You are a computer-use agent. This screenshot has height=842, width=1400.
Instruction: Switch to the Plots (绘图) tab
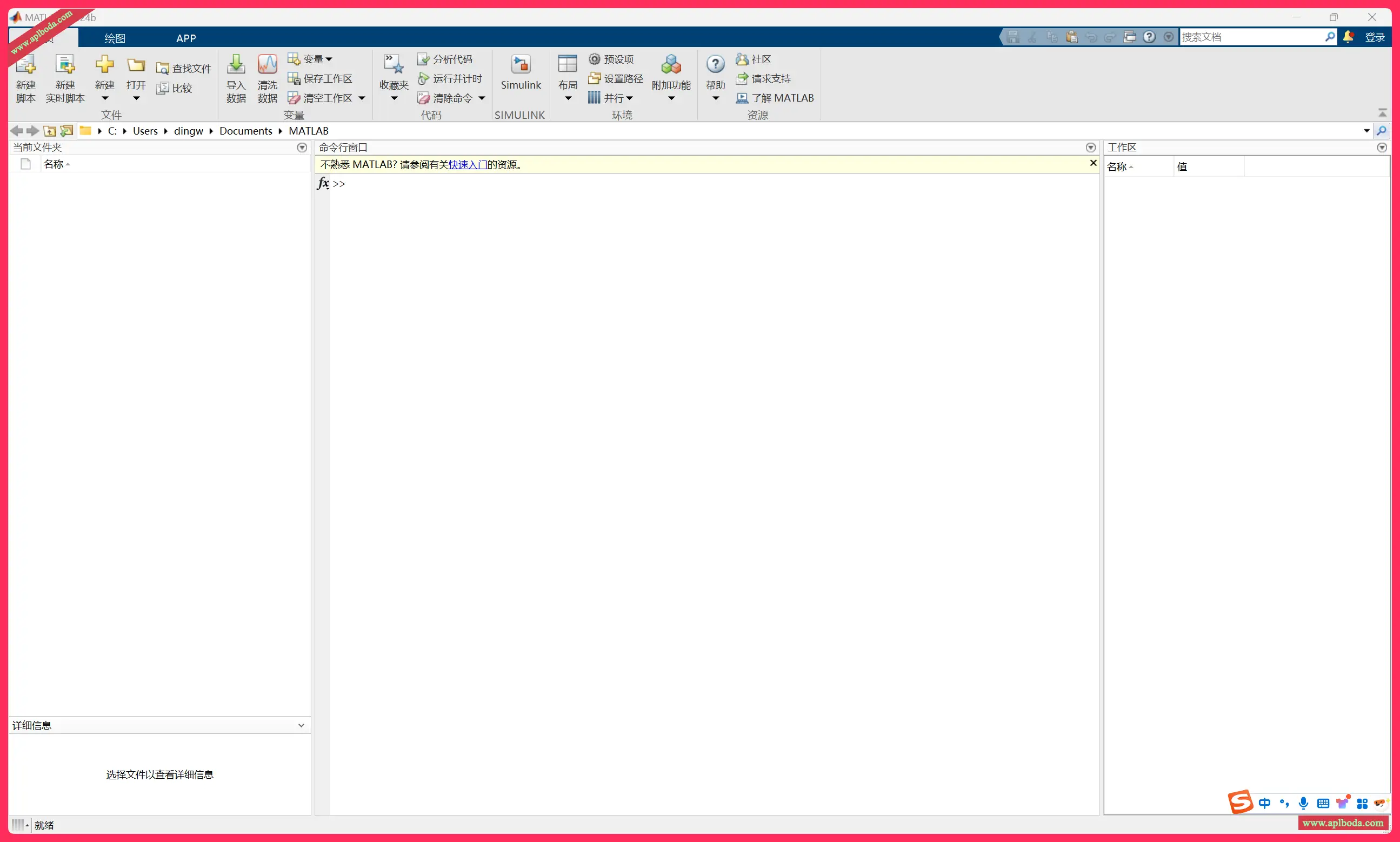click(115, 38)
